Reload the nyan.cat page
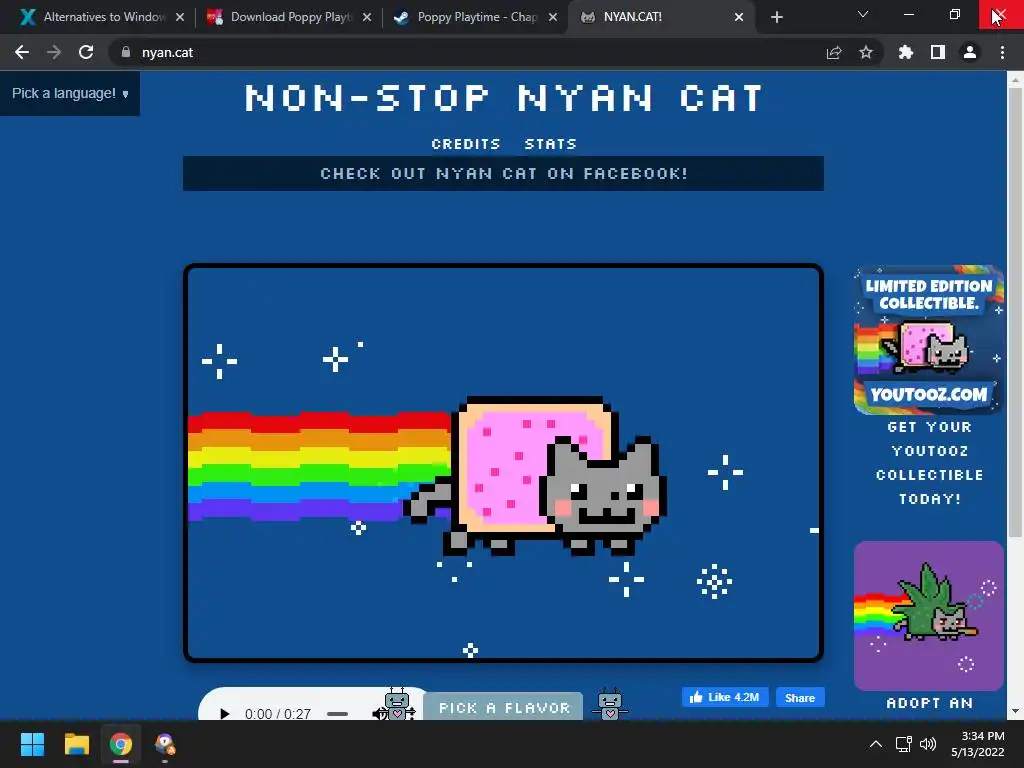Image resolution: width=1024 pixels, height=768 pixels. coord(86,52)
